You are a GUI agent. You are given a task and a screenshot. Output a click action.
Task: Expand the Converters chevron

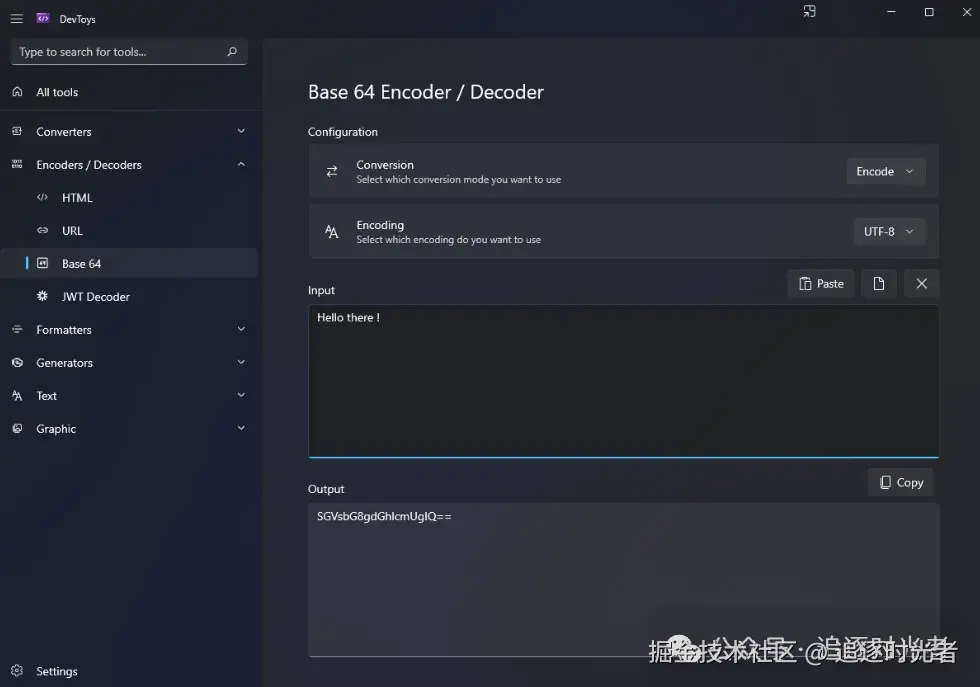(241, 131)
